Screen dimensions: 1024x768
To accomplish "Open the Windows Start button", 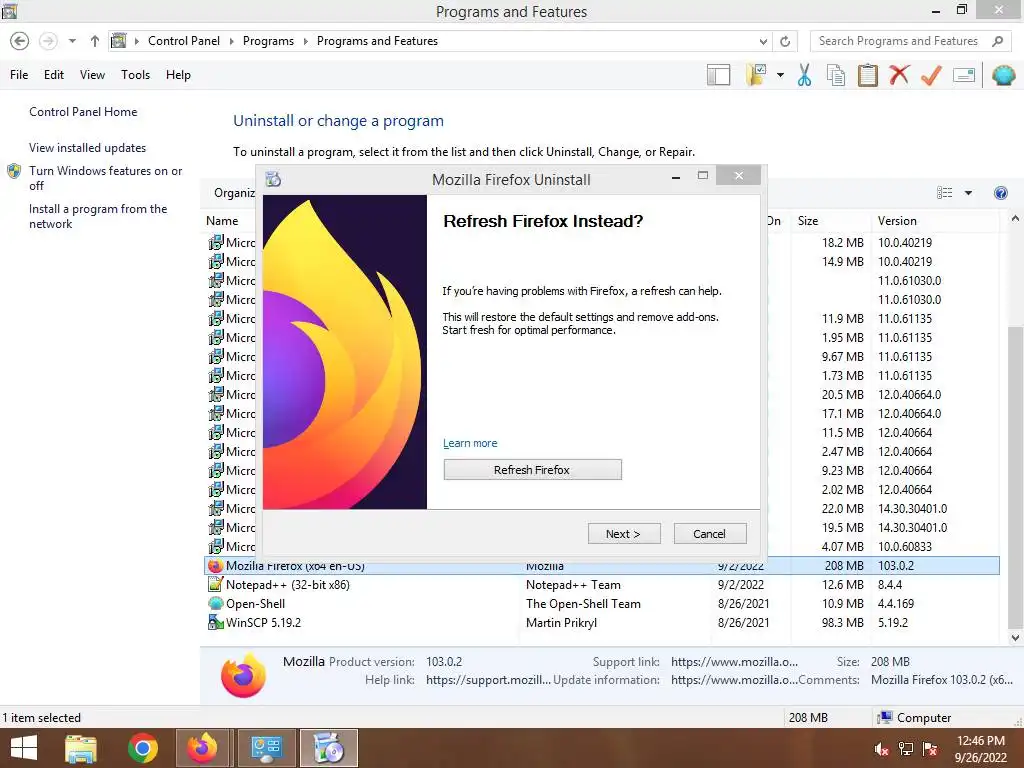I will (24, 748).
